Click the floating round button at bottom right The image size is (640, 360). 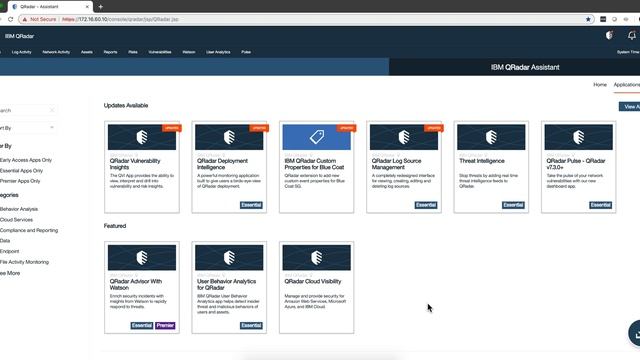coord(635,333)
